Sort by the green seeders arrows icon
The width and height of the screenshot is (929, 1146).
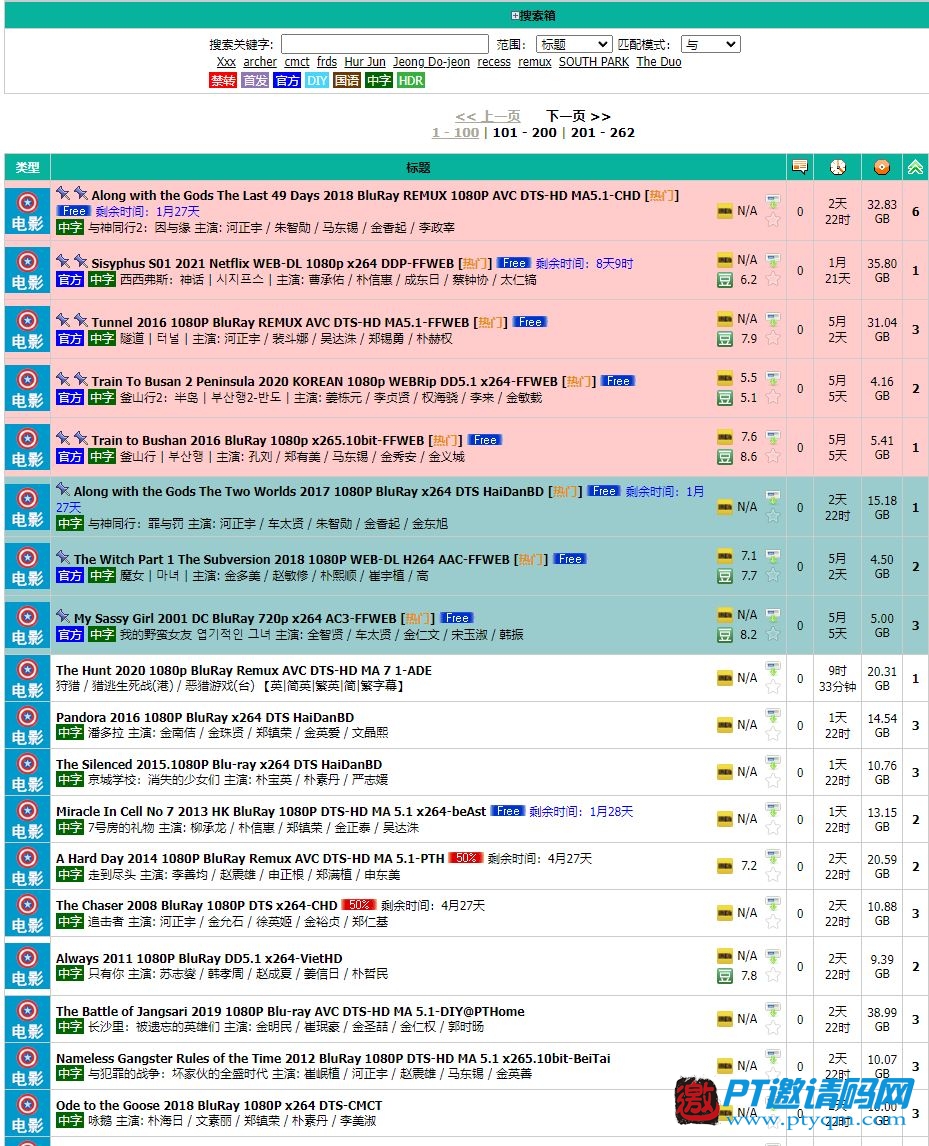point(915,167)
